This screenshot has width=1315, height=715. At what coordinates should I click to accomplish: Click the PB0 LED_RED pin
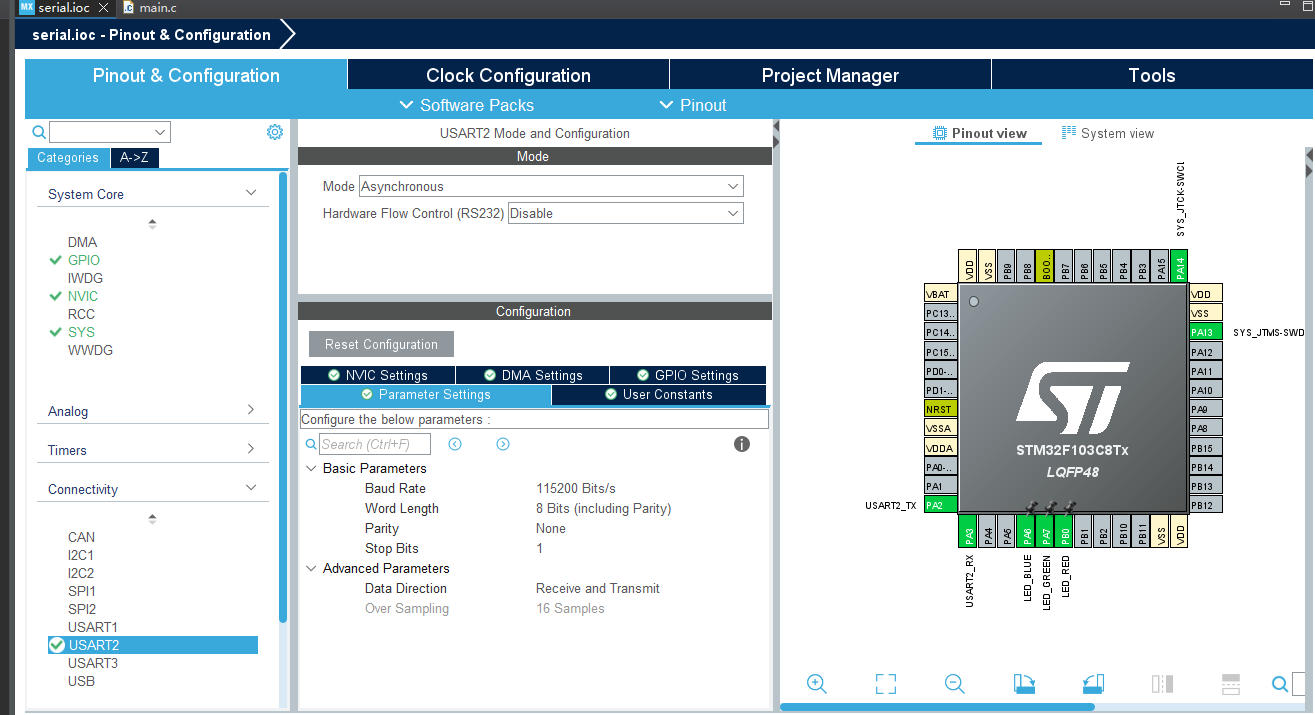click(1065, 530)
